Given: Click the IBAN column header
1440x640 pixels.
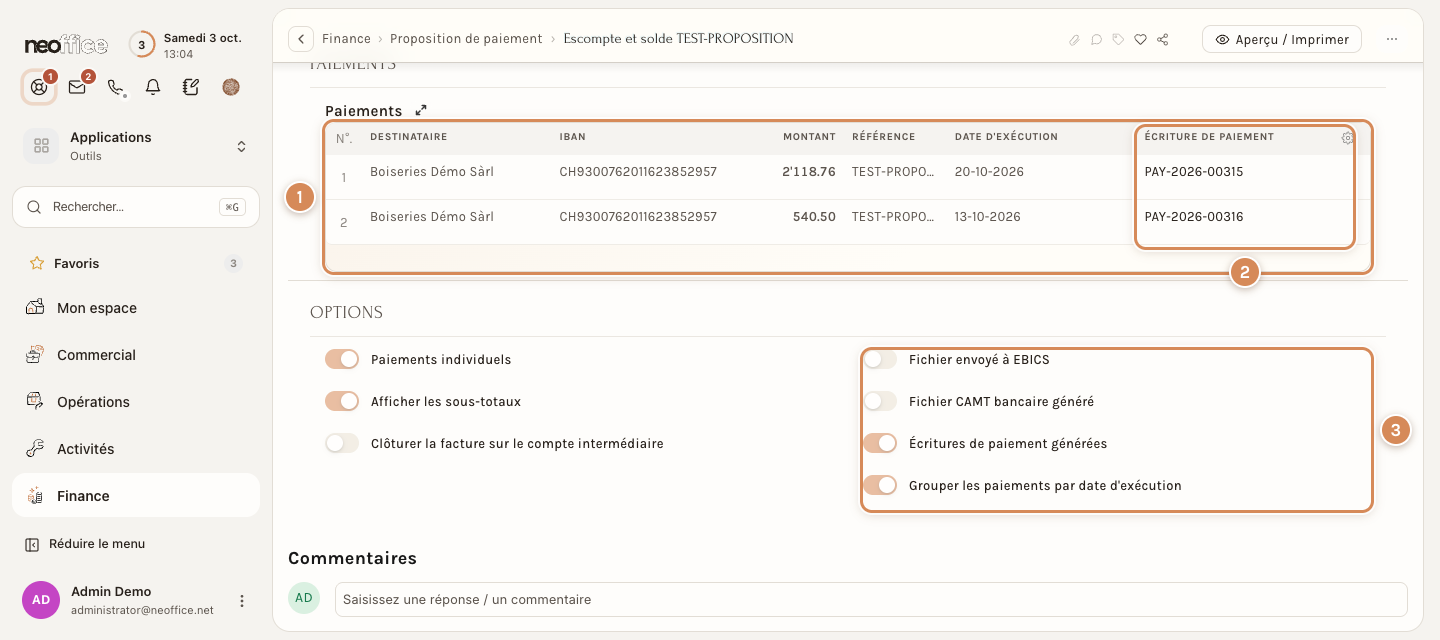Looking at the screenshot, I should tap(573, 137).
